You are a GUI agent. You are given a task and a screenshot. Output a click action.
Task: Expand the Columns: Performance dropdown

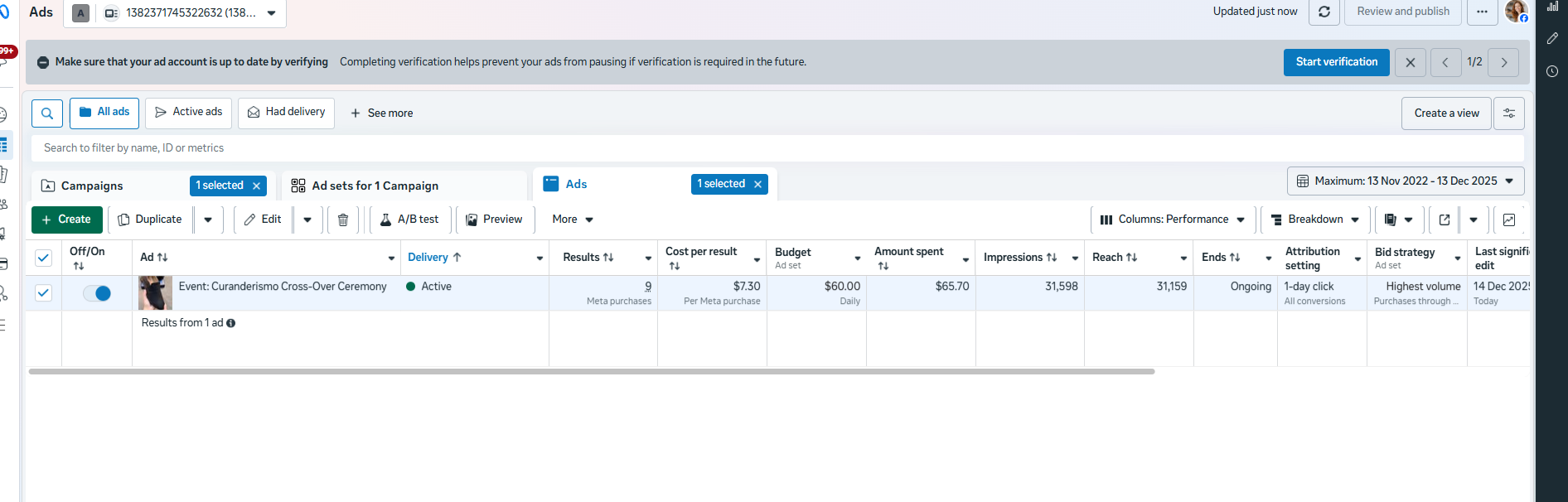pos(1173,220)
